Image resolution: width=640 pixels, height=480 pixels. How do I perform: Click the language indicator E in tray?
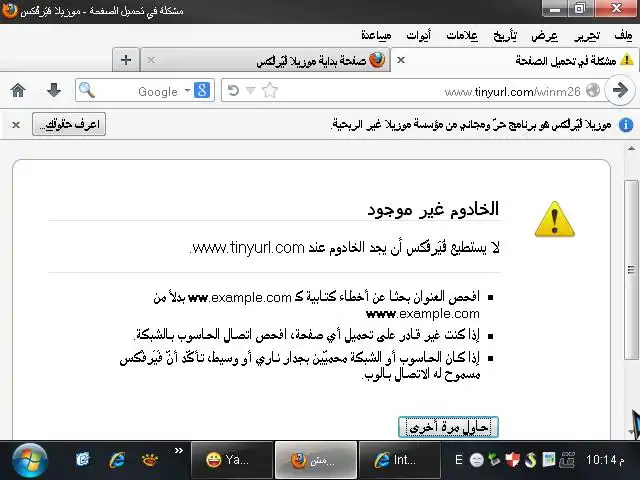pyautogui.click(x=459, y=460)
